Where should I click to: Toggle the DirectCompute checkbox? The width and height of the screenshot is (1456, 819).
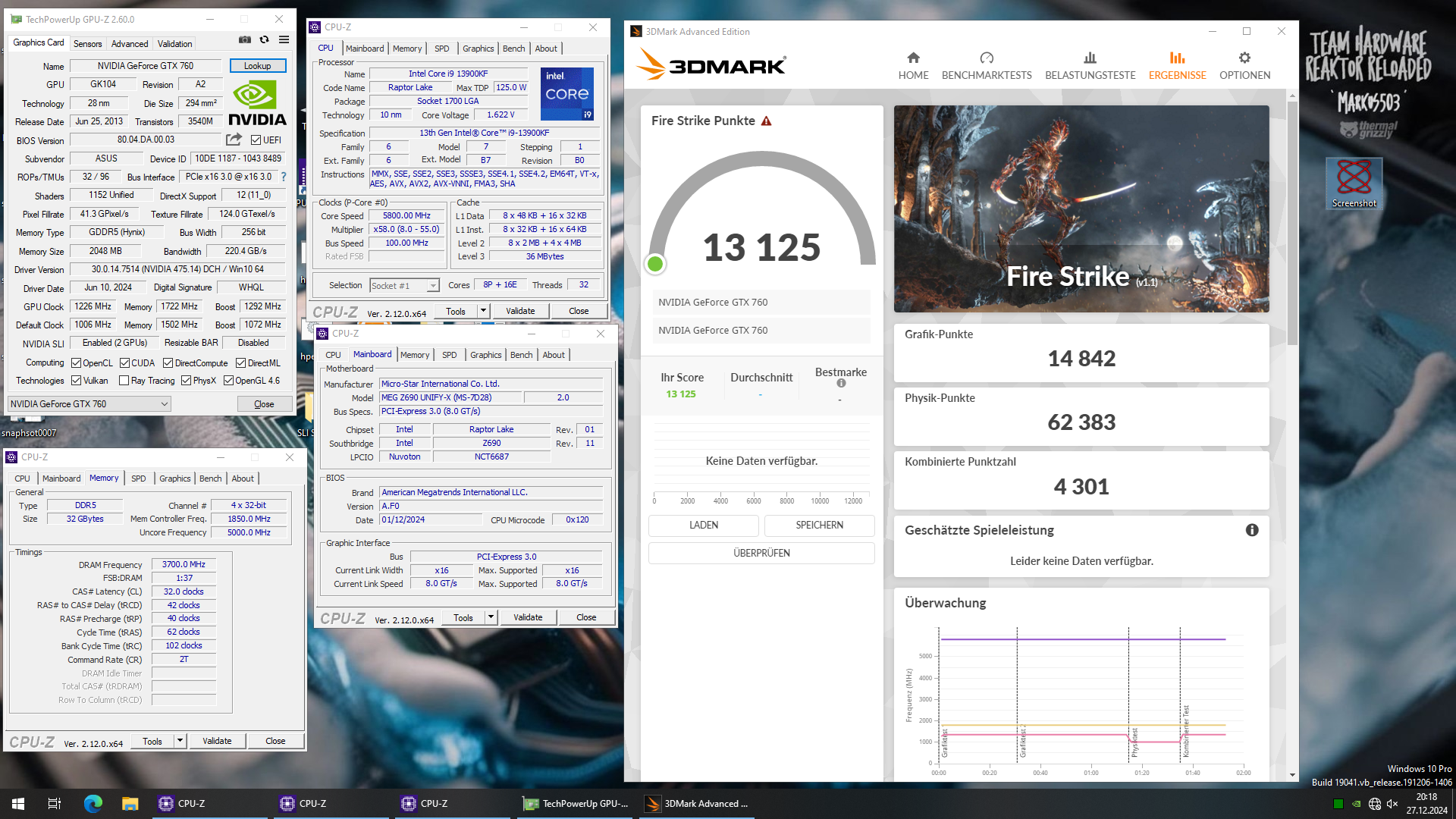click(168, 363)
